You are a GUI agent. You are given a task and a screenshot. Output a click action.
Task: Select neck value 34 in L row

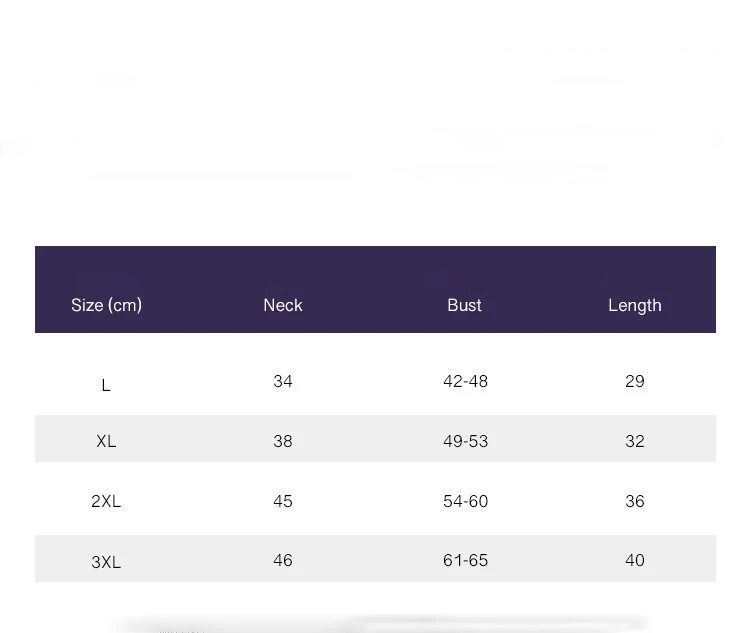coord(283,381)
